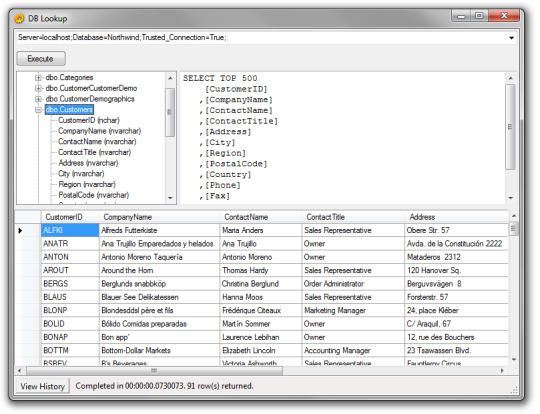This screenshot has height=414, width=540.
Task: Sort by Address column header
Action: coord(456,217)
